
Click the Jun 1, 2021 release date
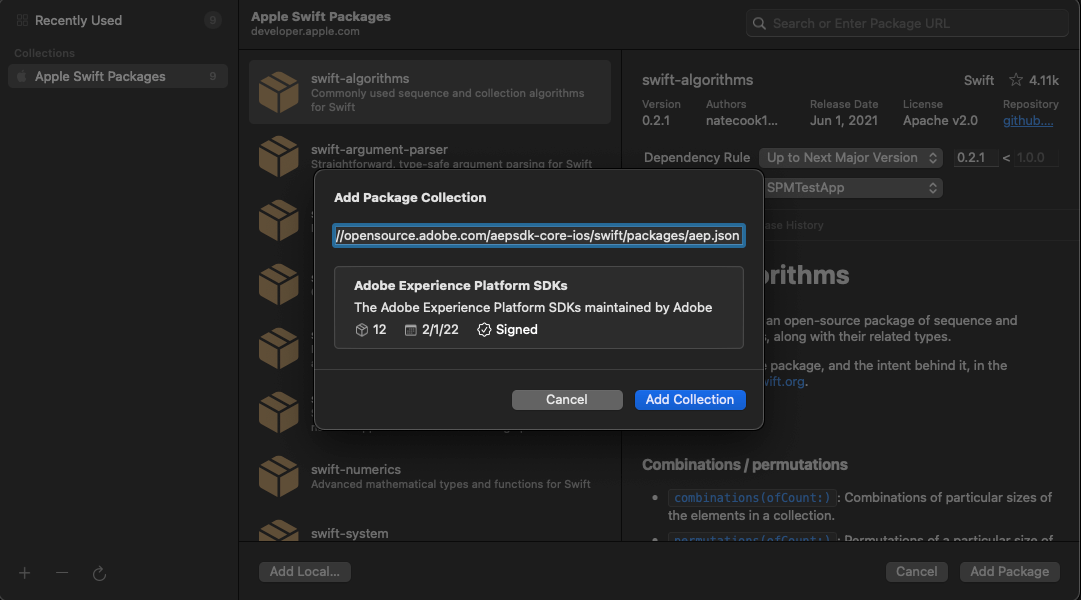pyautogui.click(x=844, y=121)
